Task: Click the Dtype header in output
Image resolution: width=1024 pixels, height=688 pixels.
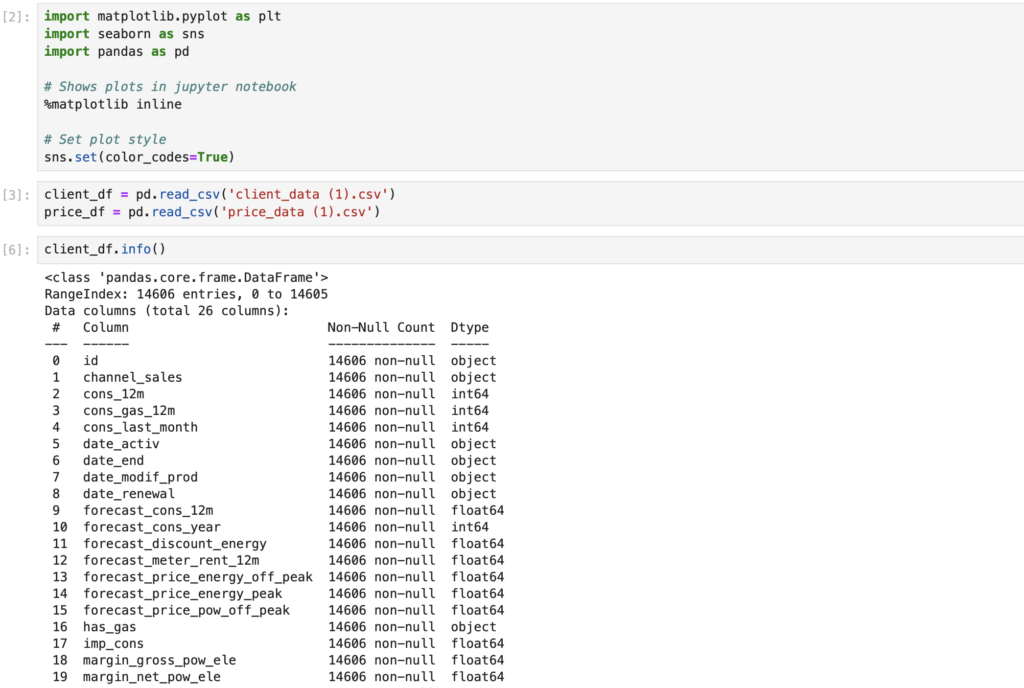Action: tap(469, 327)
